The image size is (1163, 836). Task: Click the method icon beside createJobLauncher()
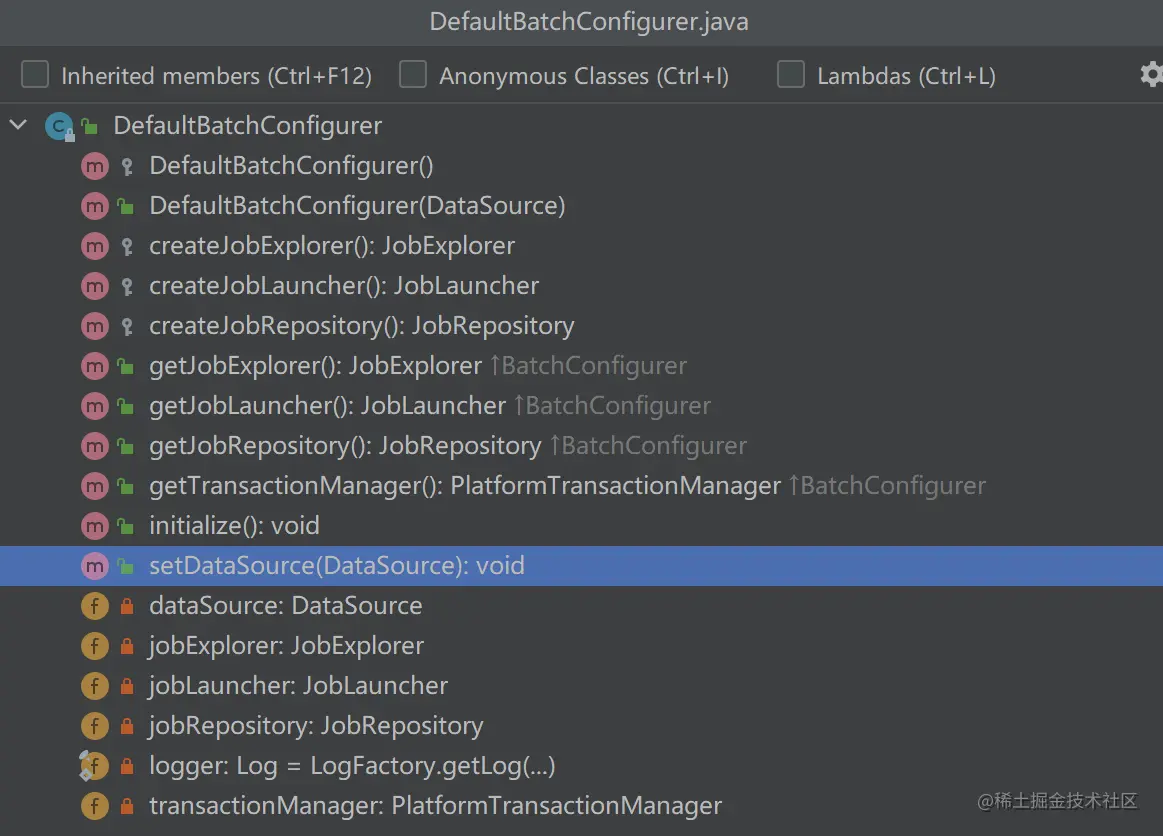(94, 286)
